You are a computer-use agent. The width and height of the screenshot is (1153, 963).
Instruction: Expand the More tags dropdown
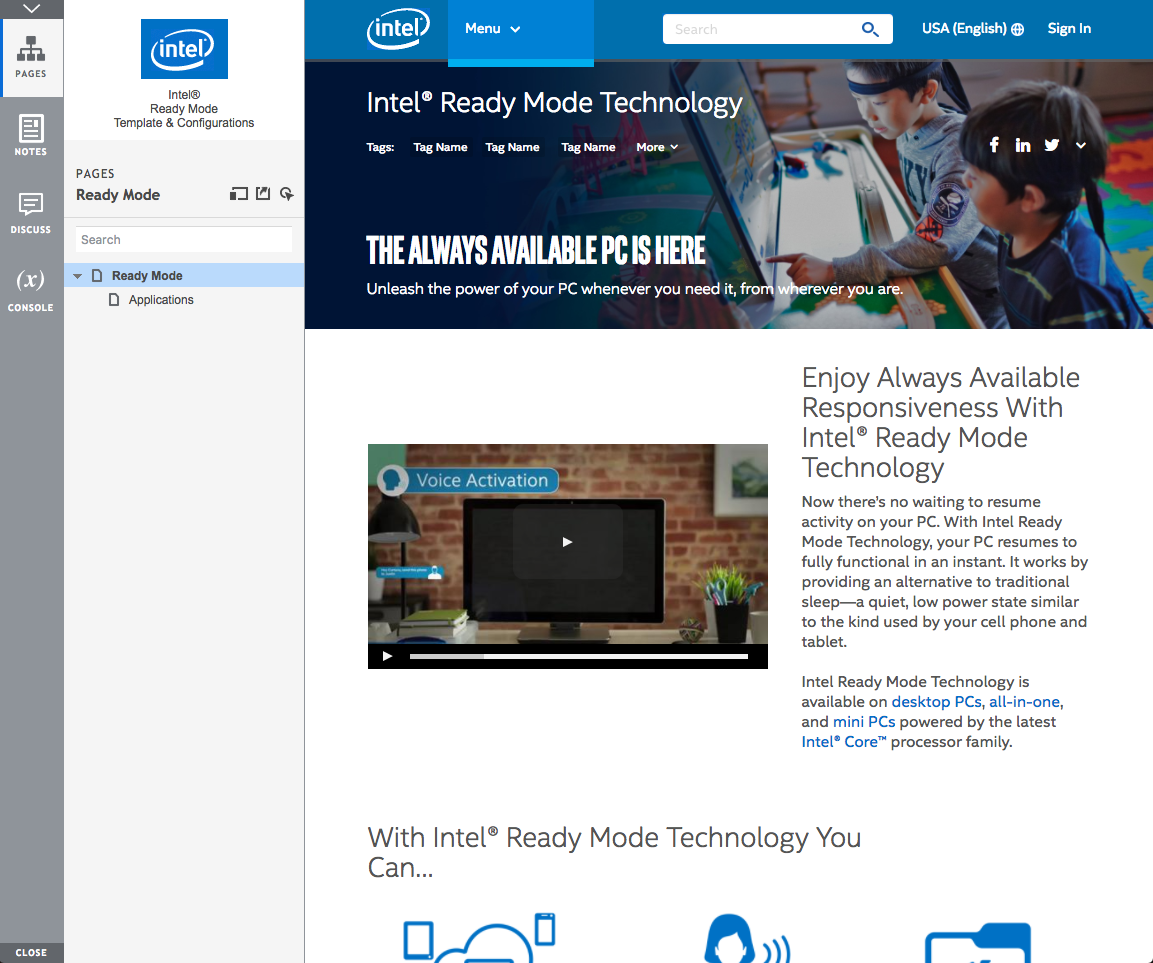(x=657, y=147)
